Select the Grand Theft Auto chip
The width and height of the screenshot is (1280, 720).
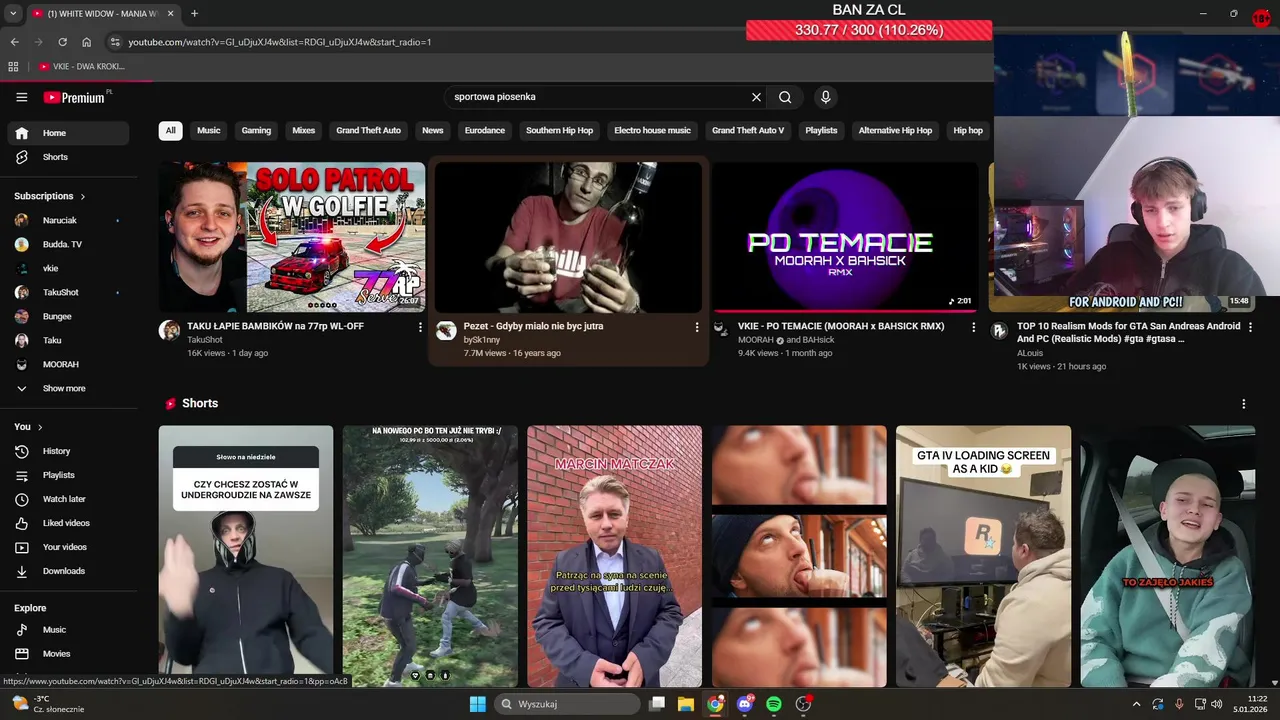(x=368, y=130)
